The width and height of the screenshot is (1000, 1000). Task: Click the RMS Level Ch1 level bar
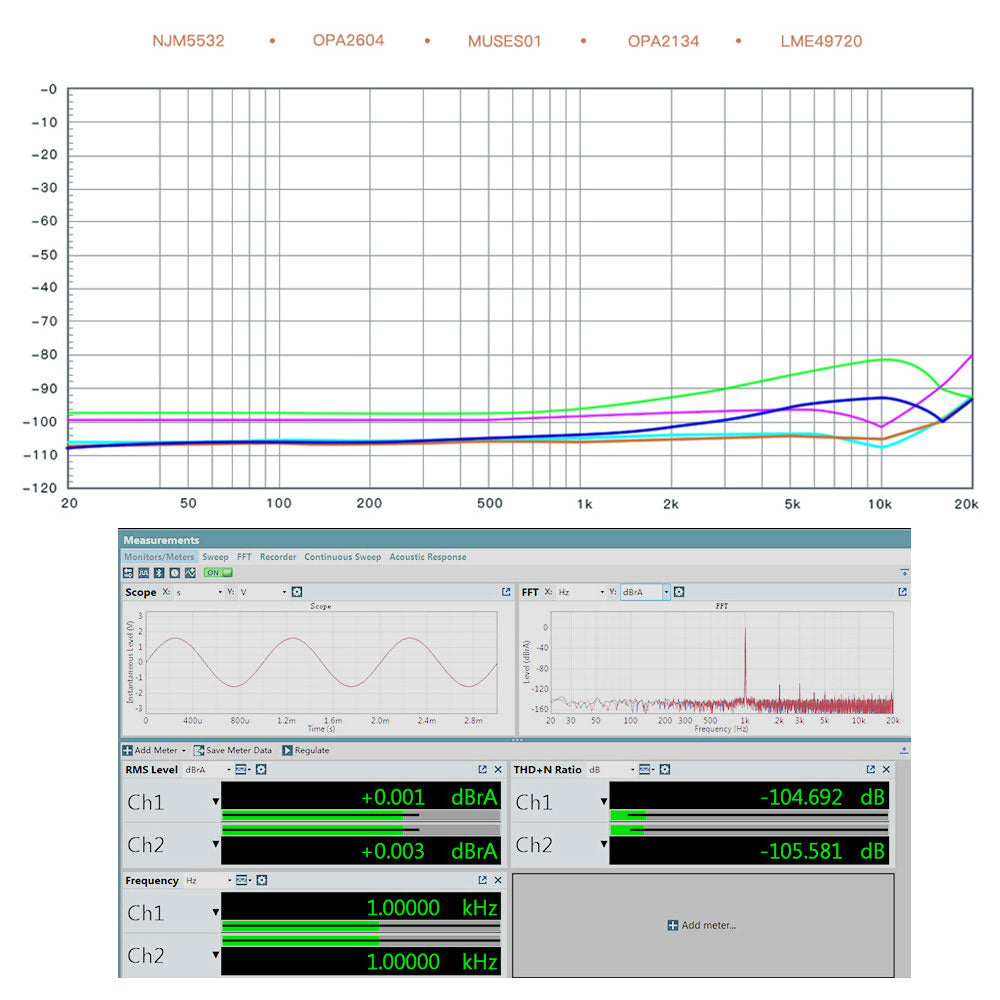pyautogui.click(x=360, y=815)
